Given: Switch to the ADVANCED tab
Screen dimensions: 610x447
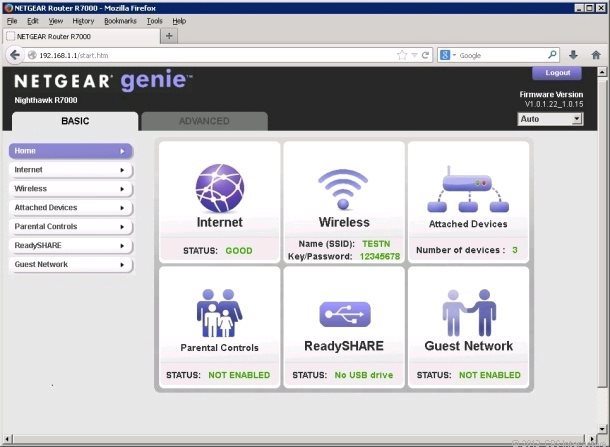Looking at the screenshot, I should tap(204, 121).
